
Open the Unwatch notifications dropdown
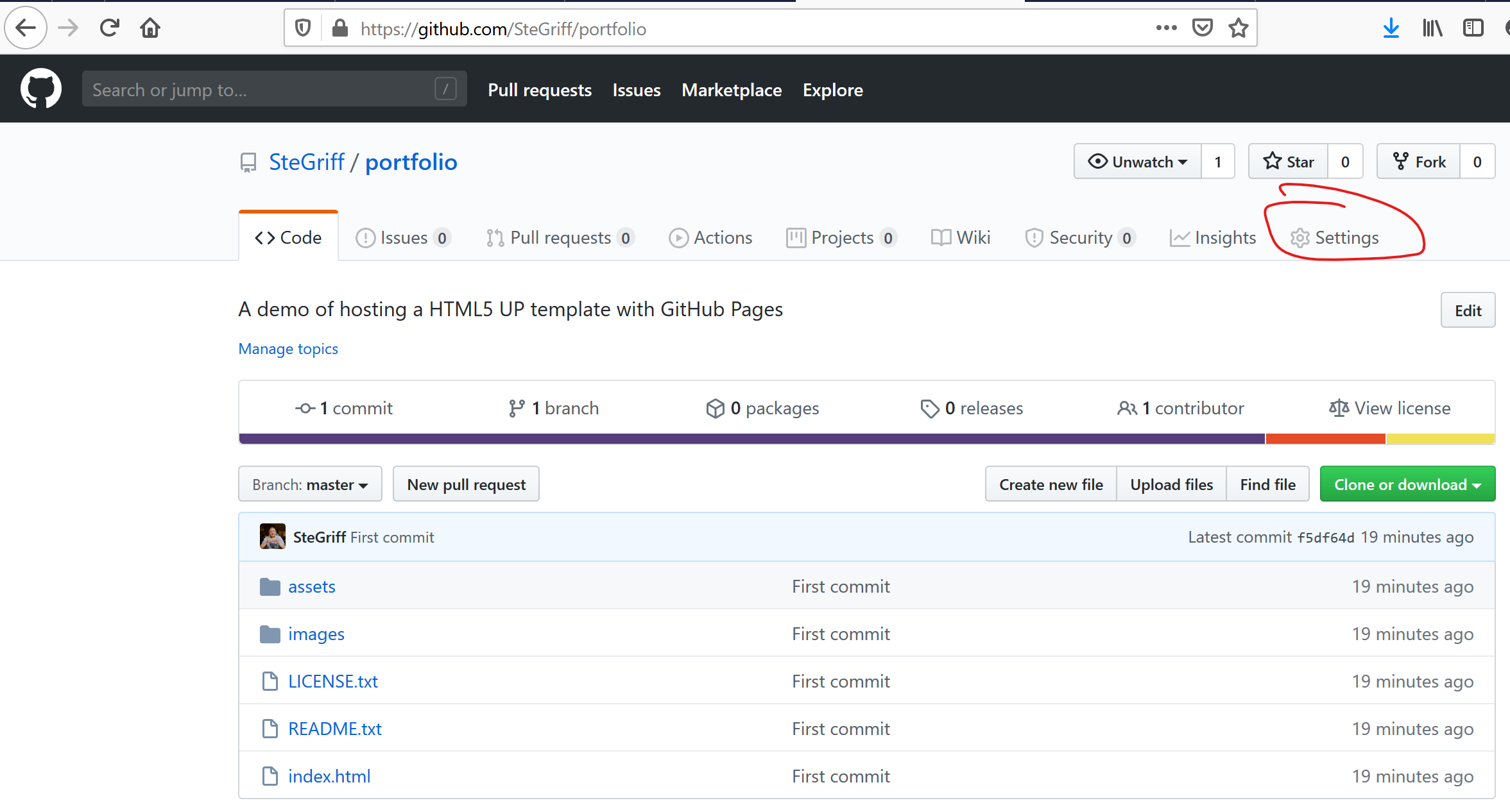(x=1138, y=162)
